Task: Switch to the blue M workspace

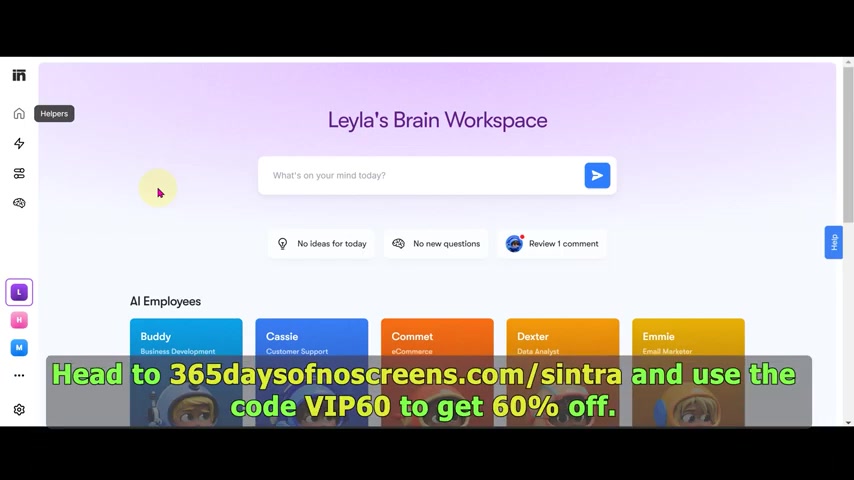Action: tap(19, 348)
